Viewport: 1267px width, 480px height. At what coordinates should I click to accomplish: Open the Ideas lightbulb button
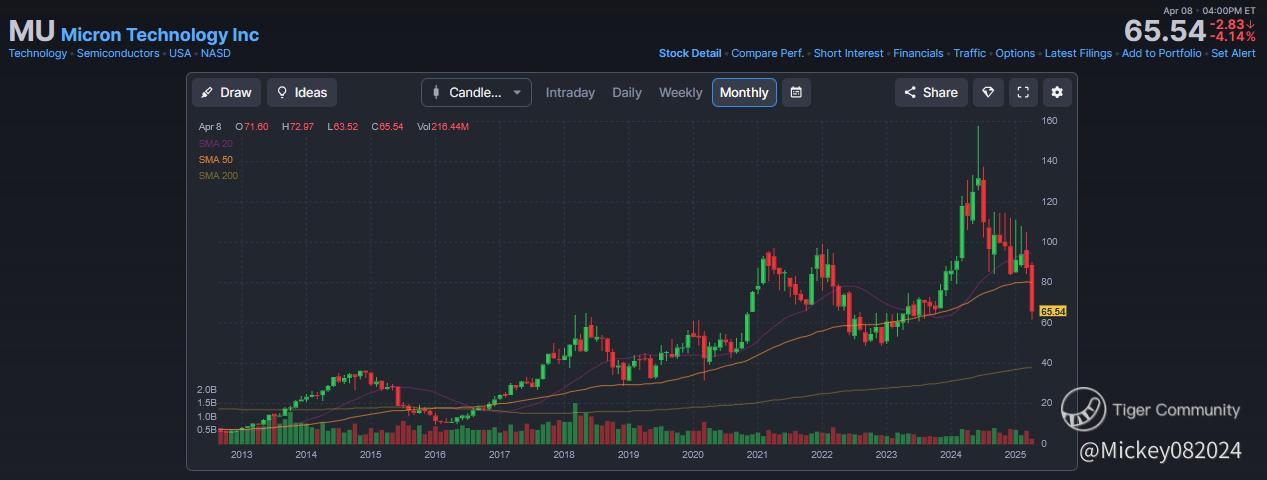pos(302,92)
